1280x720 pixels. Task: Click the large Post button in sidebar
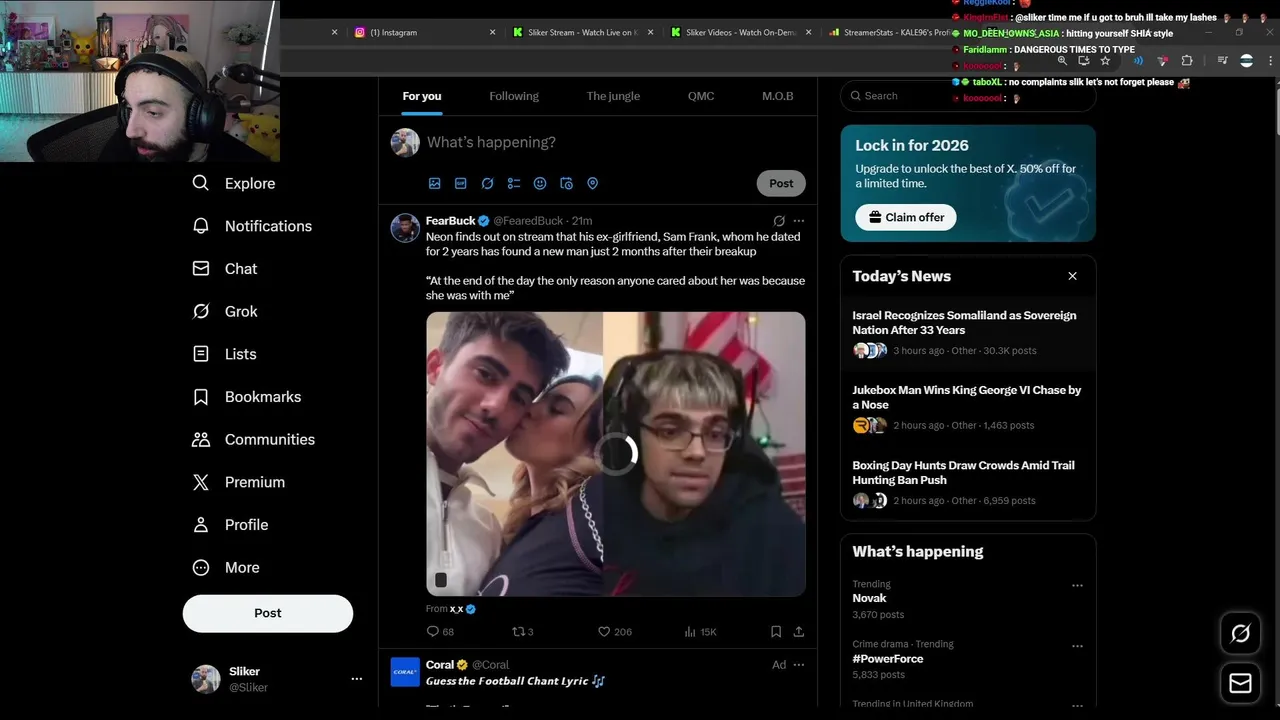pos(268,613)
